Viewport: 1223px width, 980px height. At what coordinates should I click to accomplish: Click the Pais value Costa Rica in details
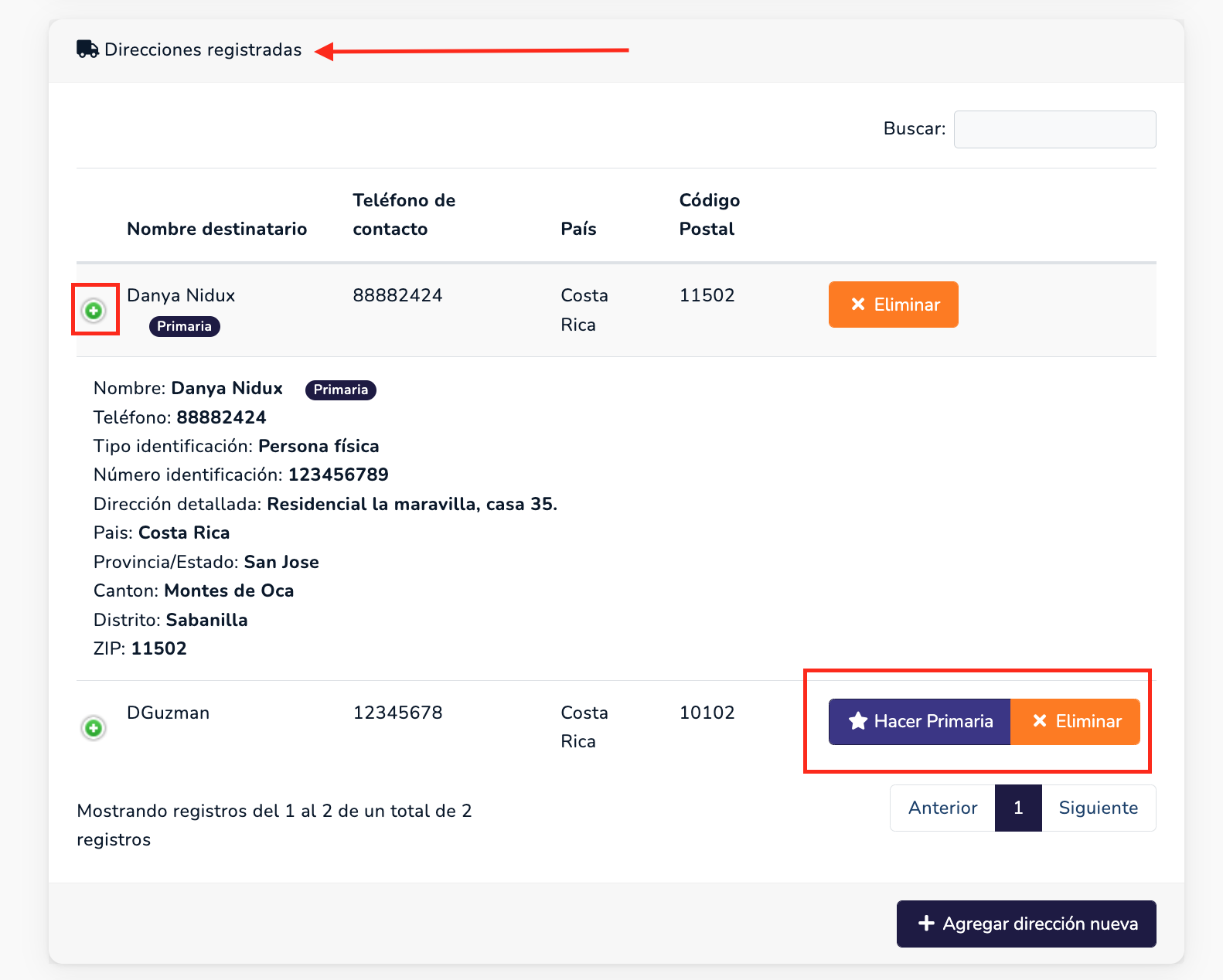point(184,533)
